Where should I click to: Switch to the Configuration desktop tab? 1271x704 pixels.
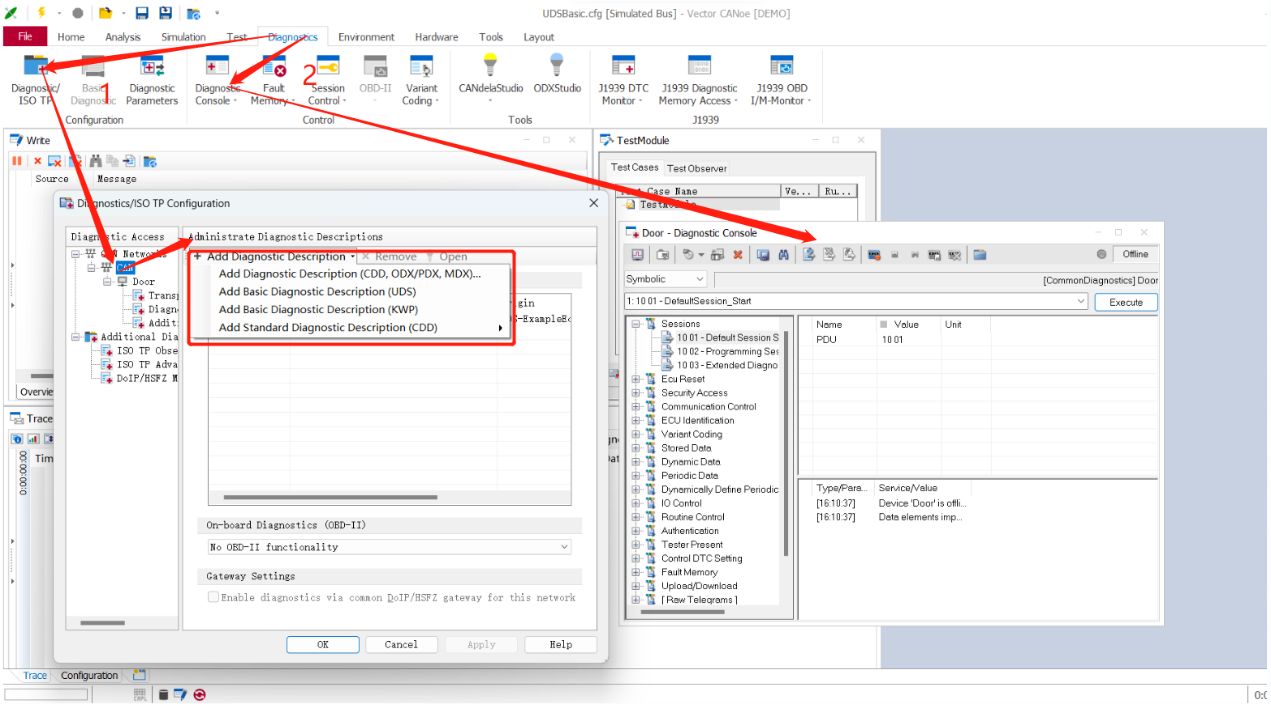coord(89,675)
